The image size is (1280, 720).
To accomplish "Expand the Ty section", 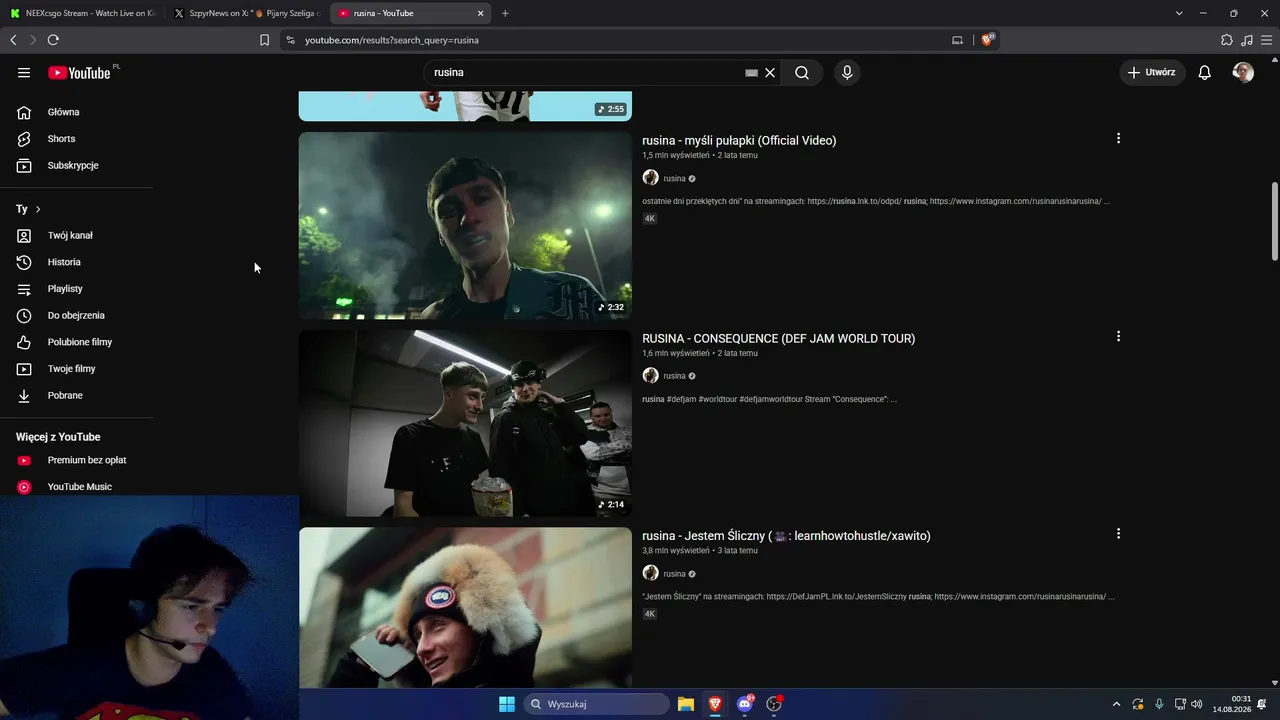I will pyautogui.click(x=29, y=209).
